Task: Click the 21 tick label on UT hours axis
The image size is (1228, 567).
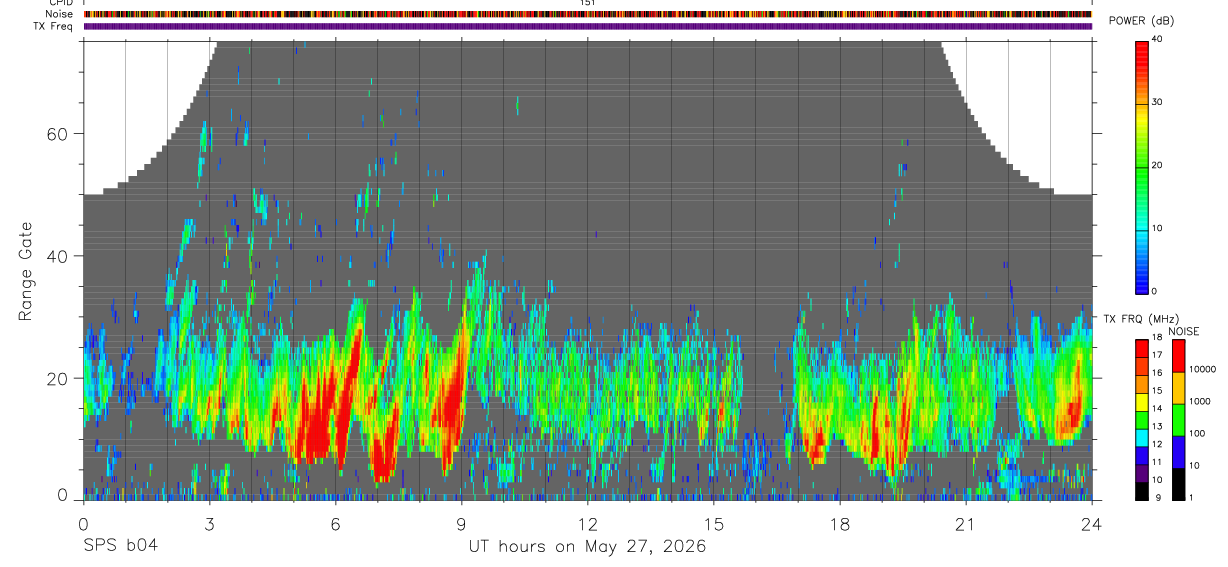Action: 965,523
